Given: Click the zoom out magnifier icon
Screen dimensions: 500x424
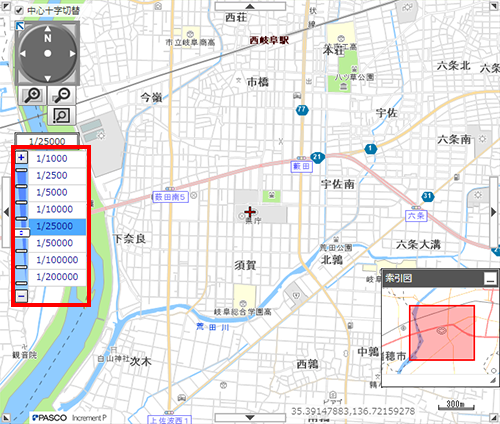Looking at the screenshot, I should [x=62, y=96].
